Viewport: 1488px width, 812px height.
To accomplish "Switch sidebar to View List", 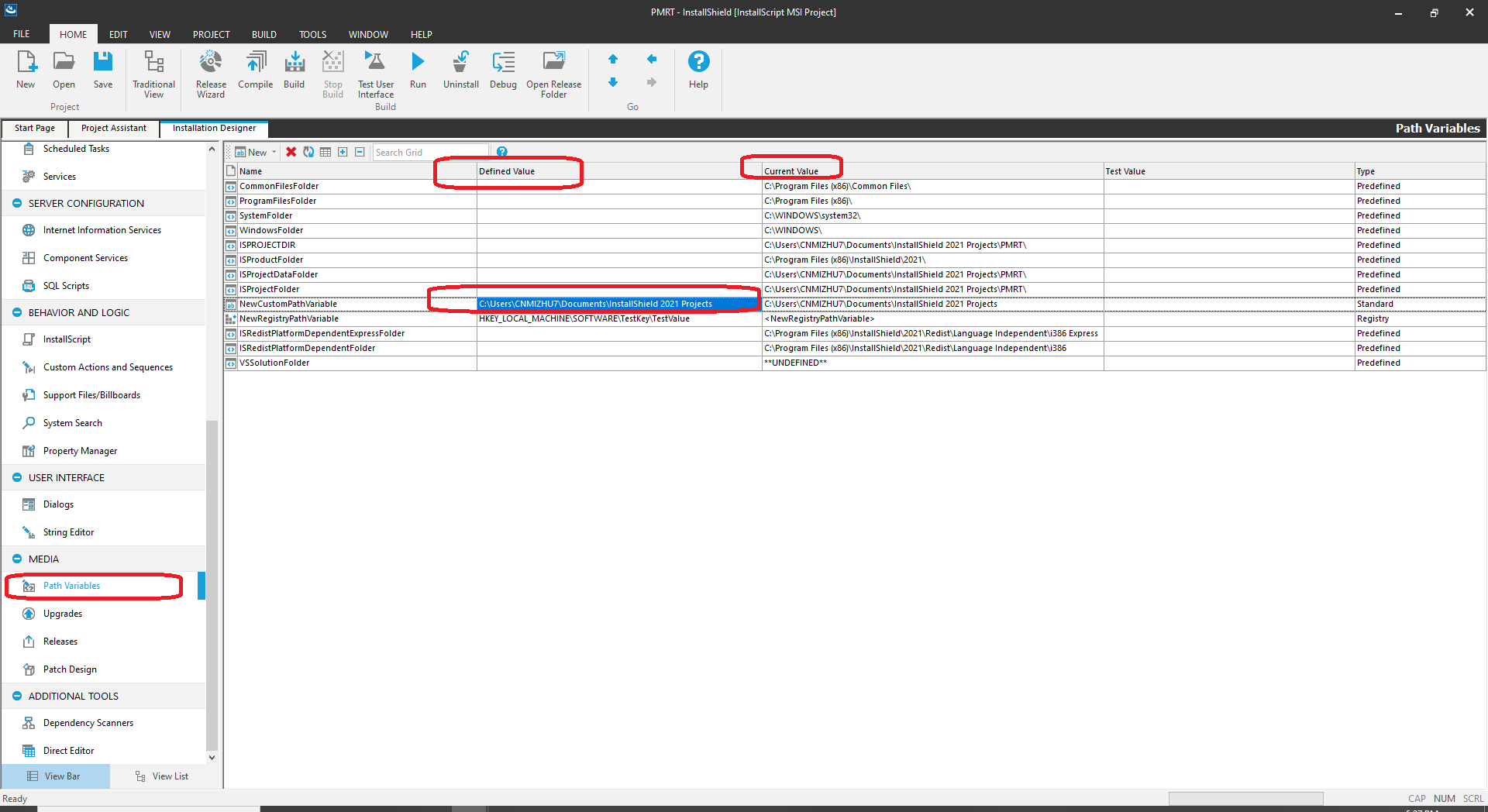I will pyautogui.click(x=162, y=776).
